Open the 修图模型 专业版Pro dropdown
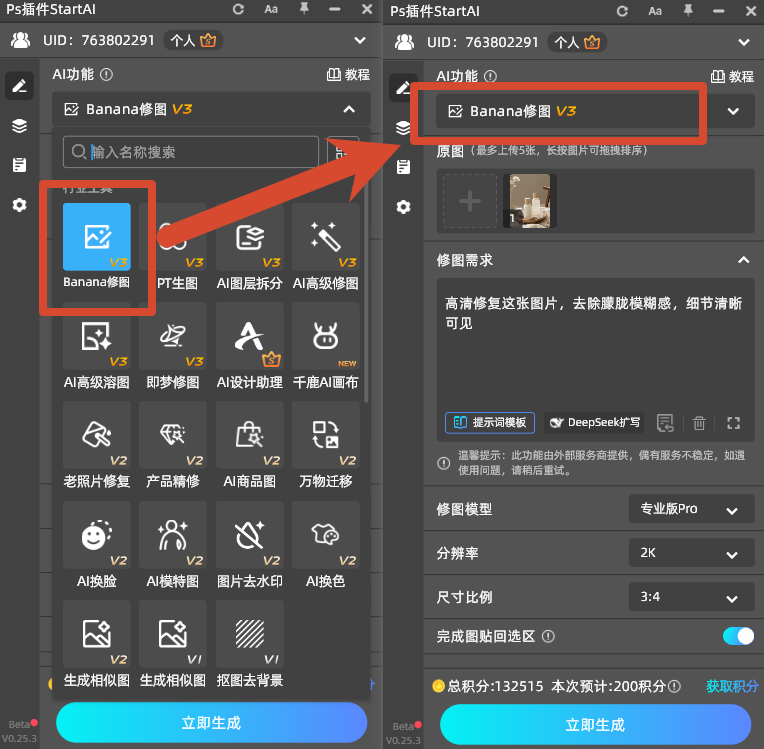The width and height of the screenshot is (764, 749). tap(691, 509)
